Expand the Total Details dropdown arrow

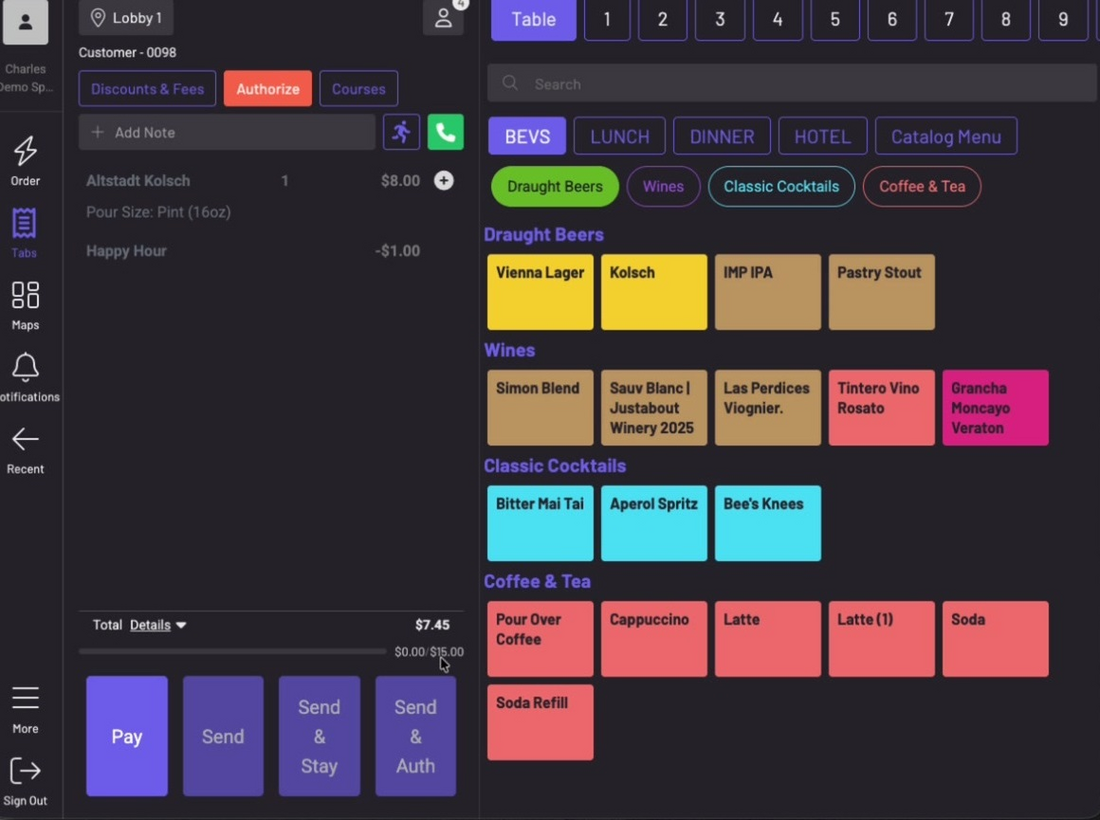(x=181, y=625)
